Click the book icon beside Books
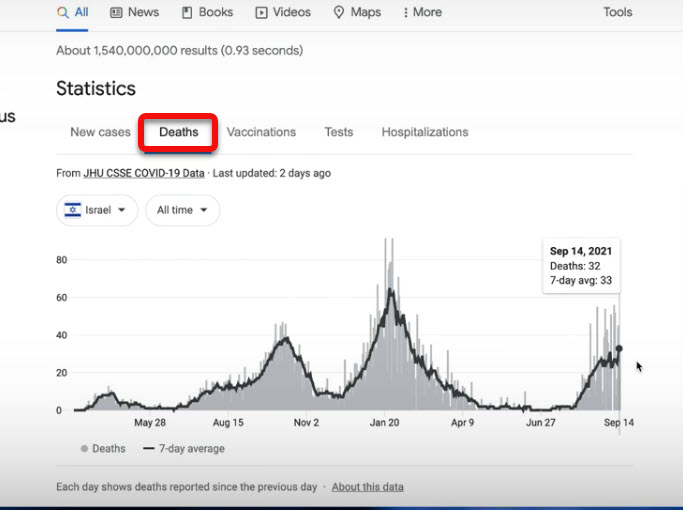683x510 pixels. pyautogui.click(x=187, y=13)
